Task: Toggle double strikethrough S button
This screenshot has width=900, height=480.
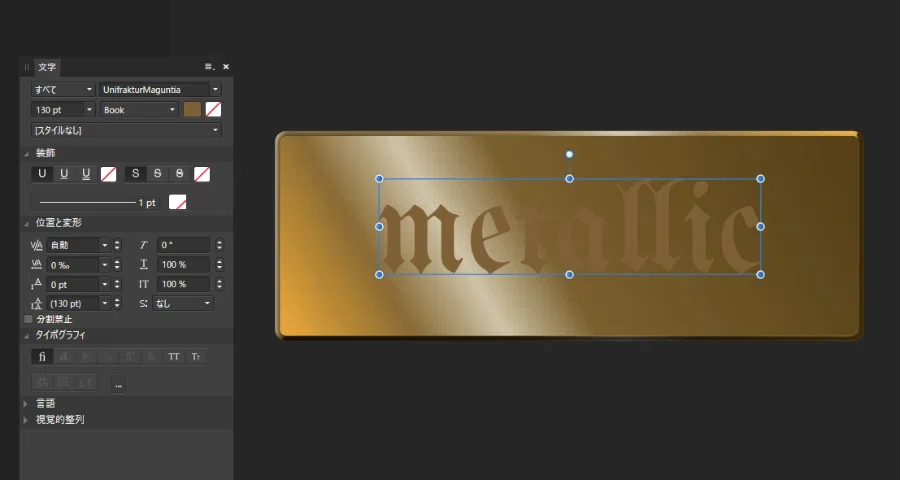Action: tap(180, 174)
